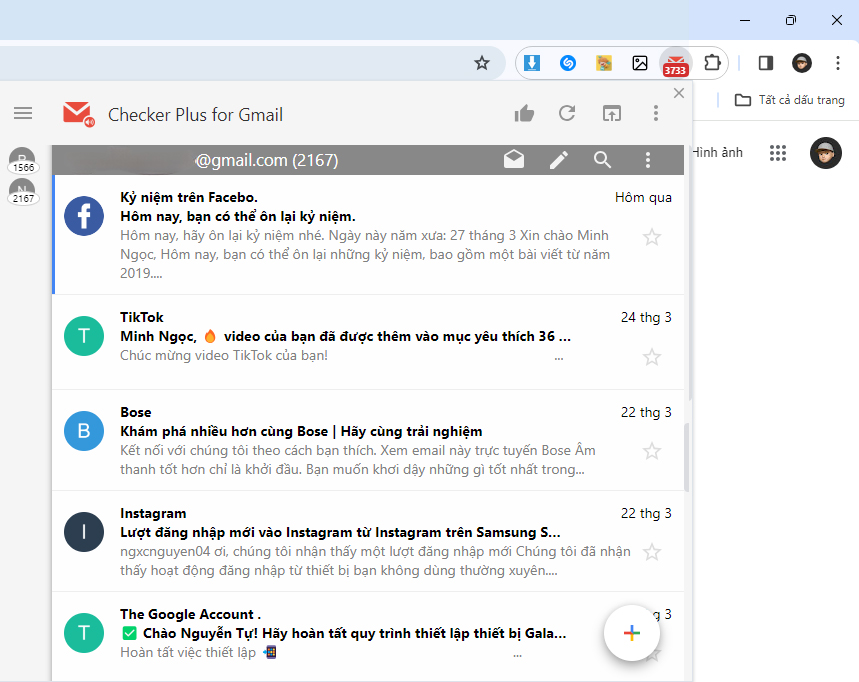Open Gmail in a new tab icon
The height and width of the screenshot is (682, 859).
tap(611, 113)
